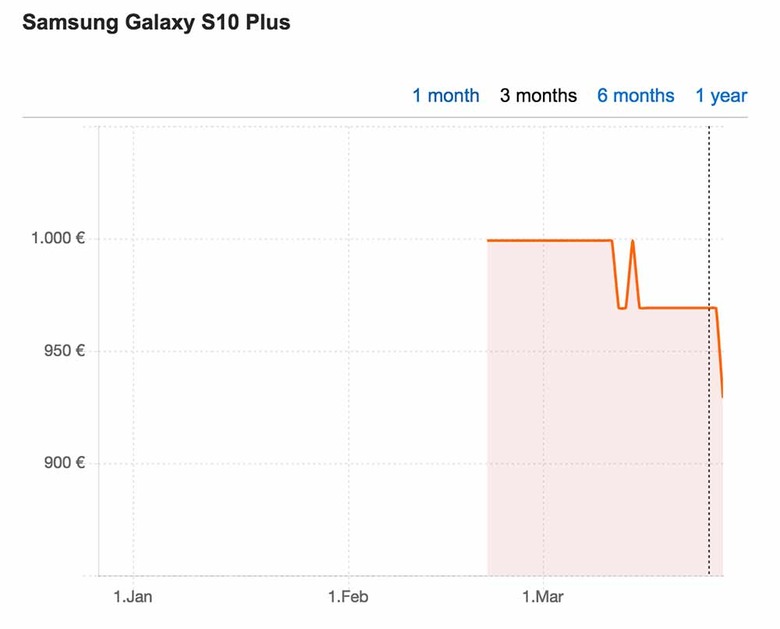Click the Samsung Galaxy S10 Plus title
The height and width of the screenshot is (629, 780).
(156, 22)
